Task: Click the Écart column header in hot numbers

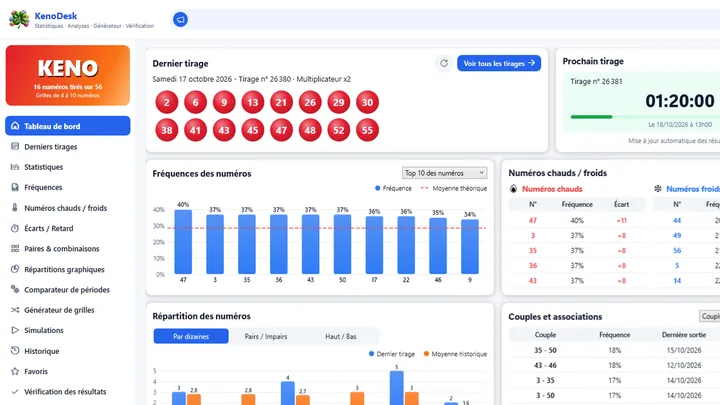Action: pyautogui.click(x=621, y=204)
